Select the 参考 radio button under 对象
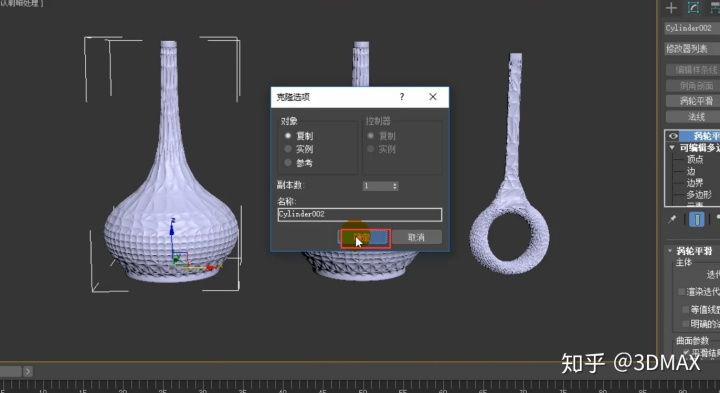The image size is (720, 393). [x=288, y=163]
